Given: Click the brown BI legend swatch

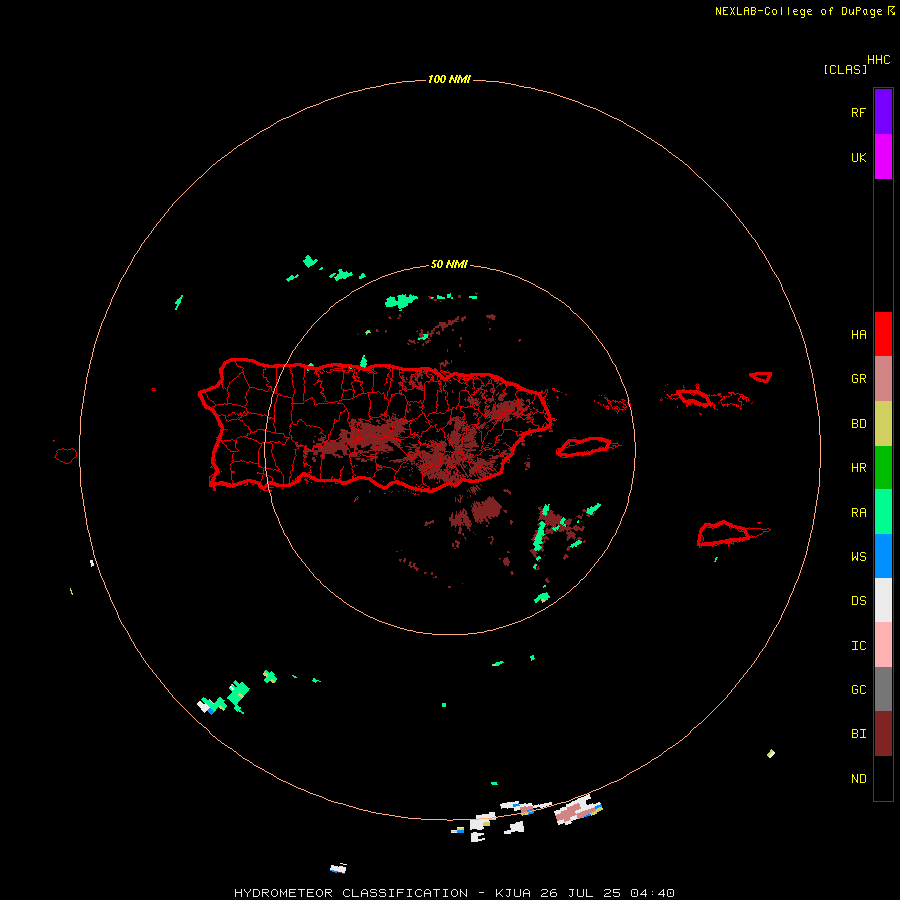Looking at the screenshot, I should coord(883,734).
